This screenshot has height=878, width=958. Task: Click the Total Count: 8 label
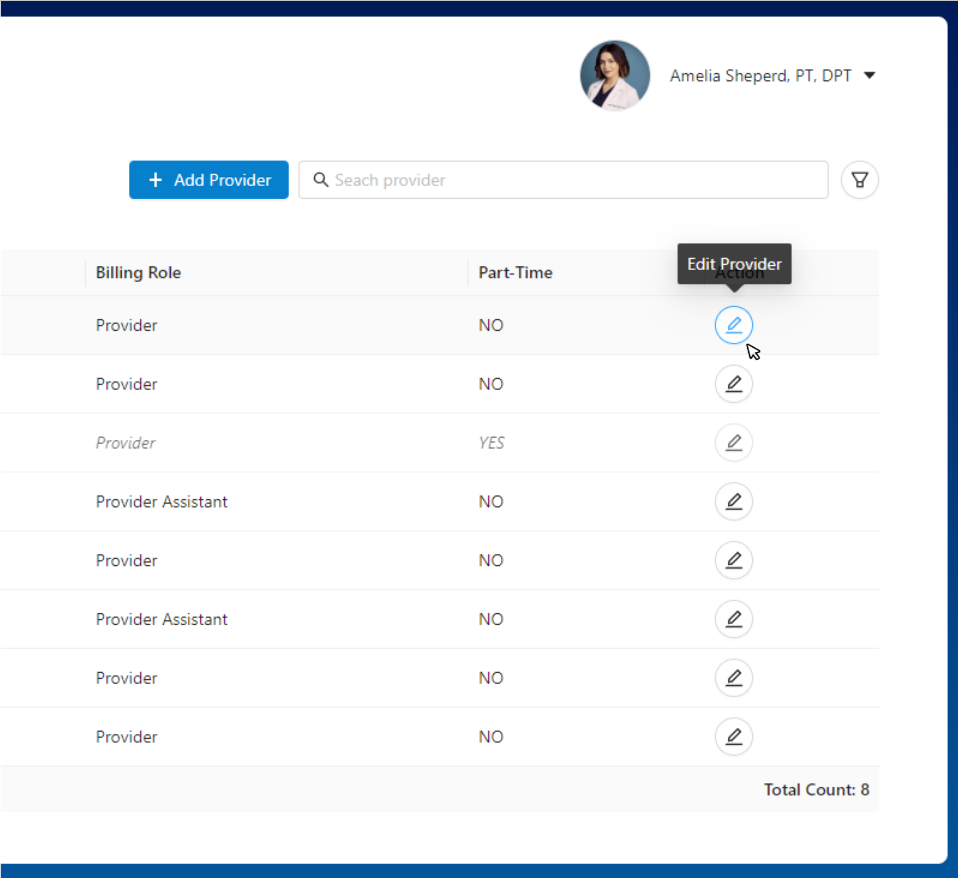[x=816, y=790]
